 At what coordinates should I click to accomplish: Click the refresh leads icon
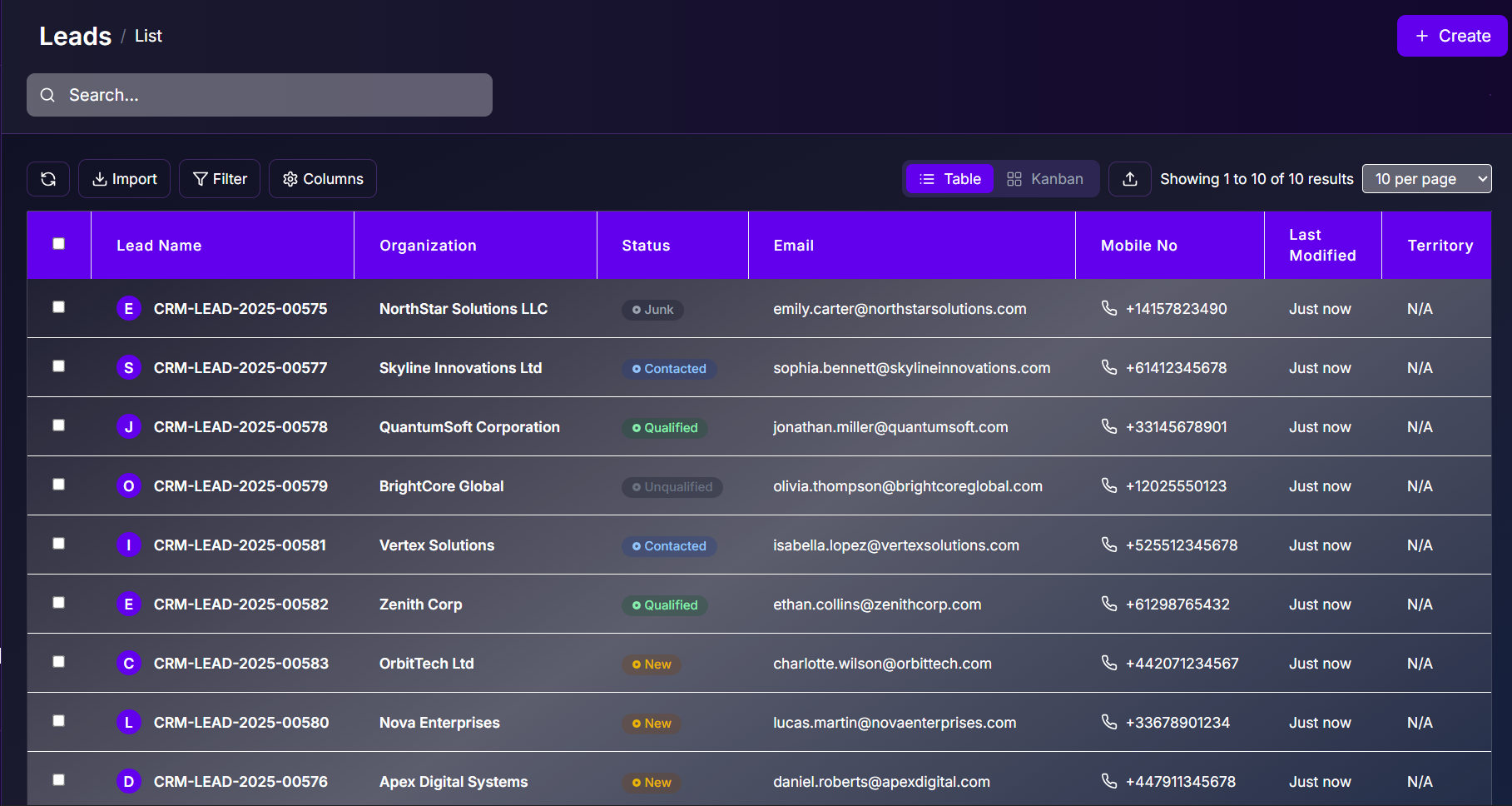point(47,178)
